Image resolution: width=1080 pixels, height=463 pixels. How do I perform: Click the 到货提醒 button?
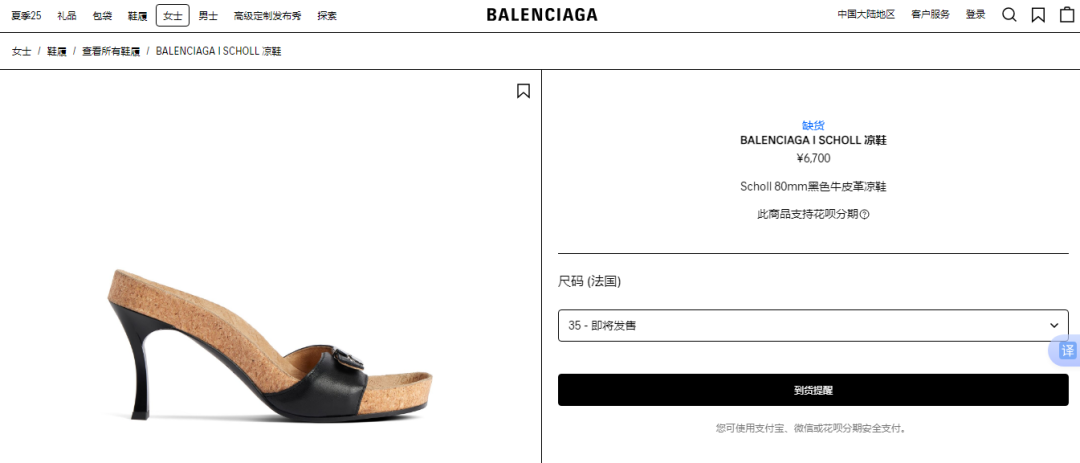813,390
